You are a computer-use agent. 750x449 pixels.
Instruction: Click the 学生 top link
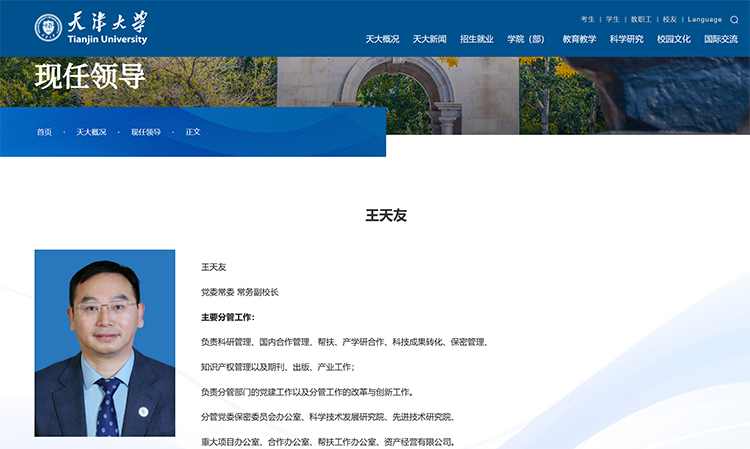click(613, 19)
